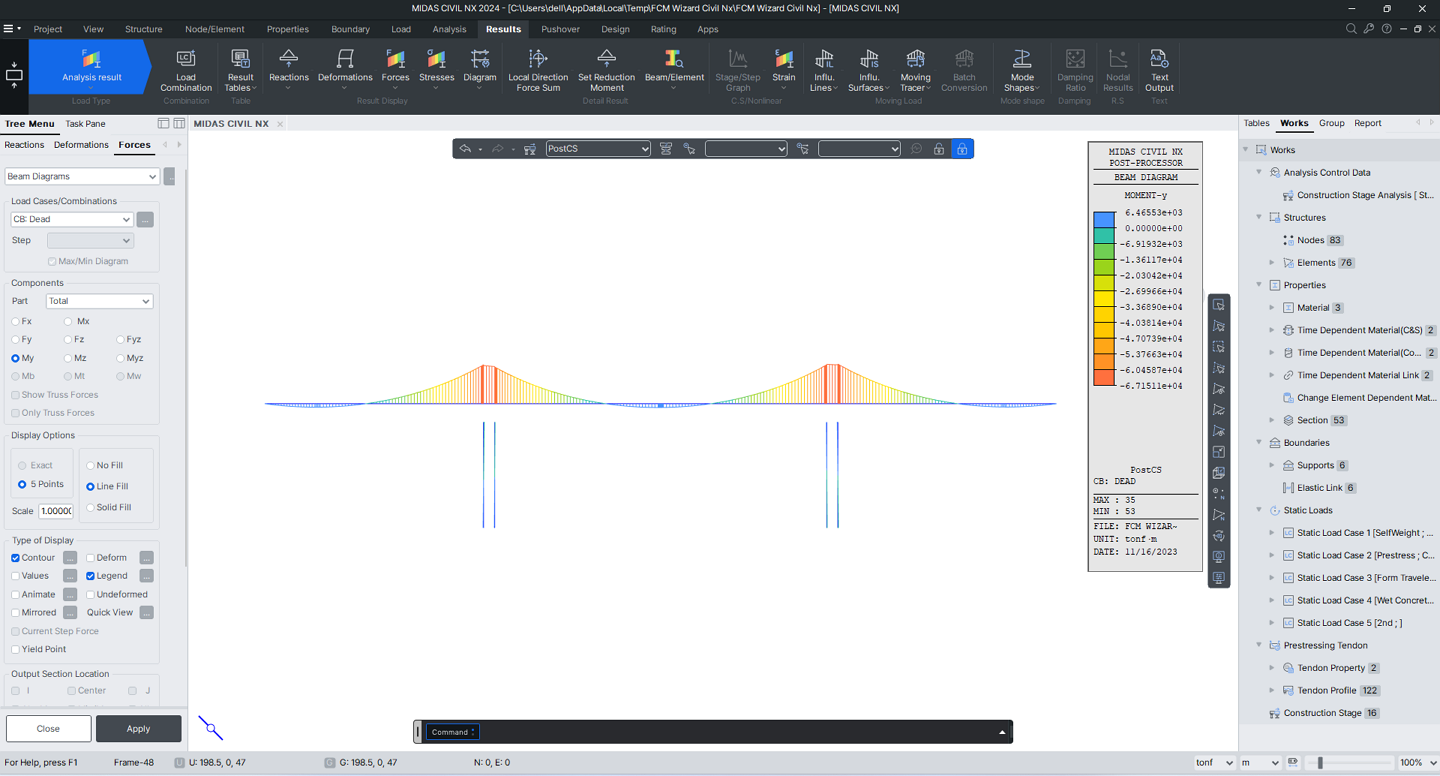Open the Pushover ribbon tab
Screen dimensions: 1440x776
[560, 29]
